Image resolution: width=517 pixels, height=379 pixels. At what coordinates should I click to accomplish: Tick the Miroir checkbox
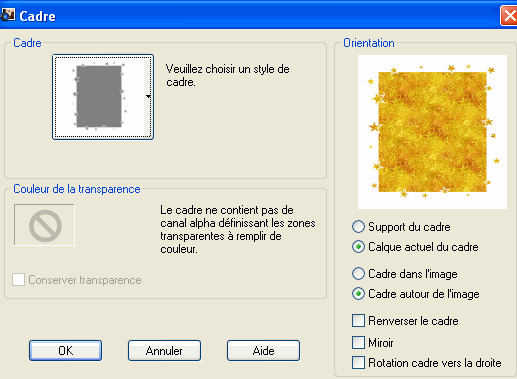(358, 342)
